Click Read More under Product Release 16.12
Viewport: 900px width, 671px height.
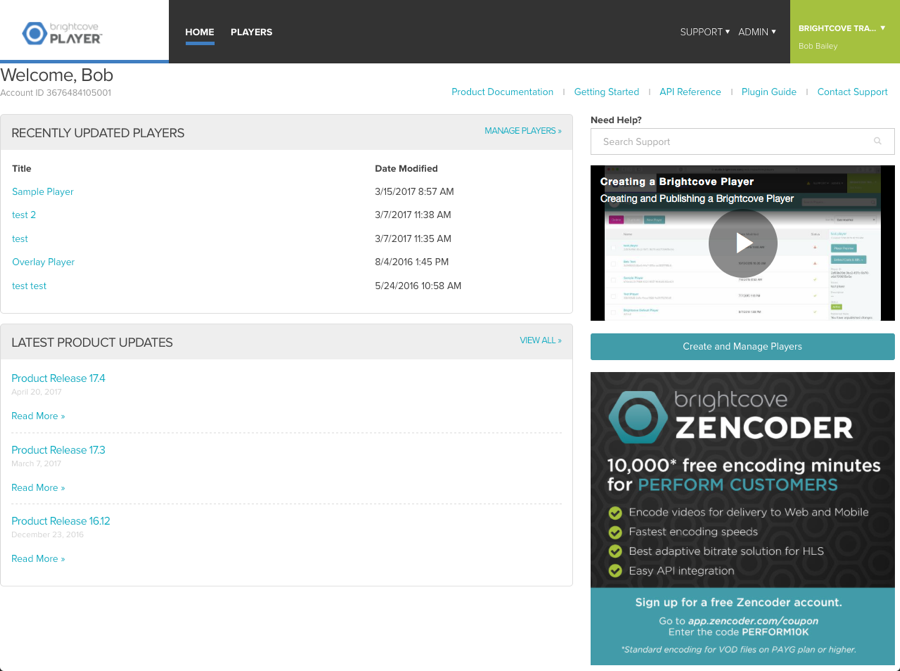(x=38, y=559)
